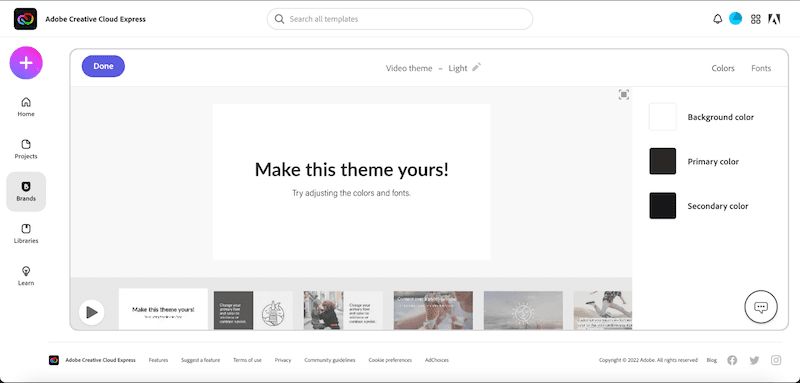Select the bottle illustration slide thumbnail

pyautogui.click(x=253, y=310)
